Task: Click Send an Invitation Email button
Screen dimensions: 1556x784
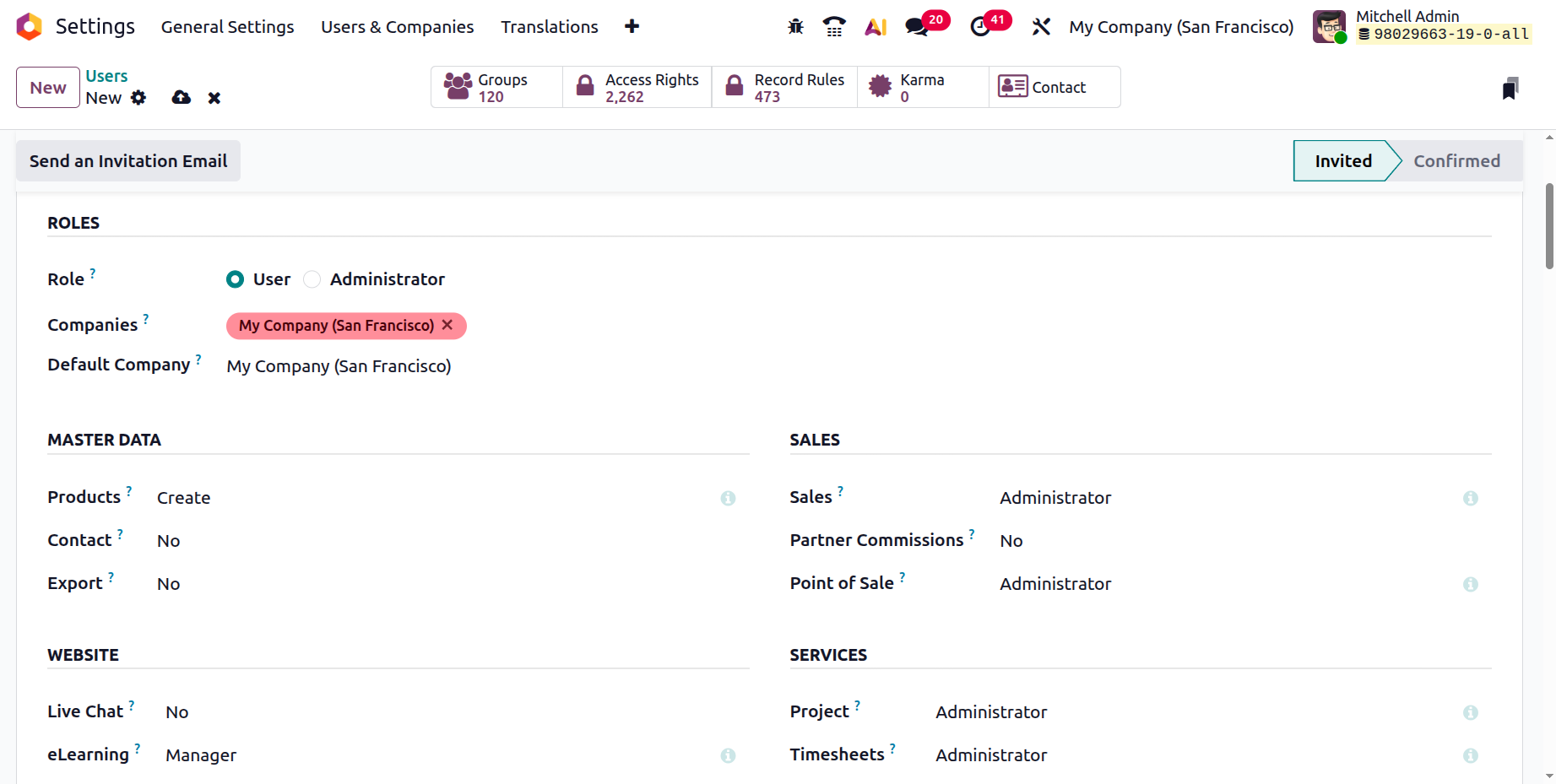Action: pos(128,161)
